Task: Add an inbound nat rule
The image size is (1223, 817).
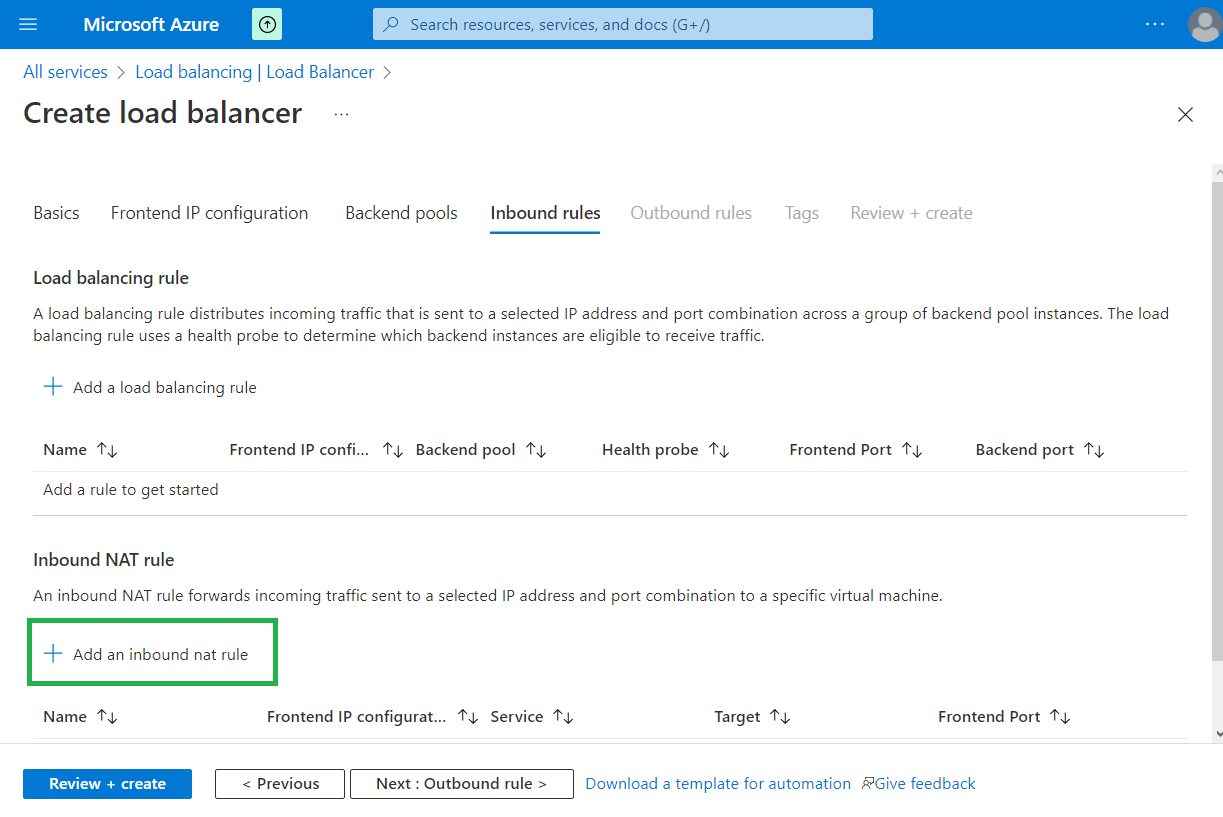Action: 146,654
